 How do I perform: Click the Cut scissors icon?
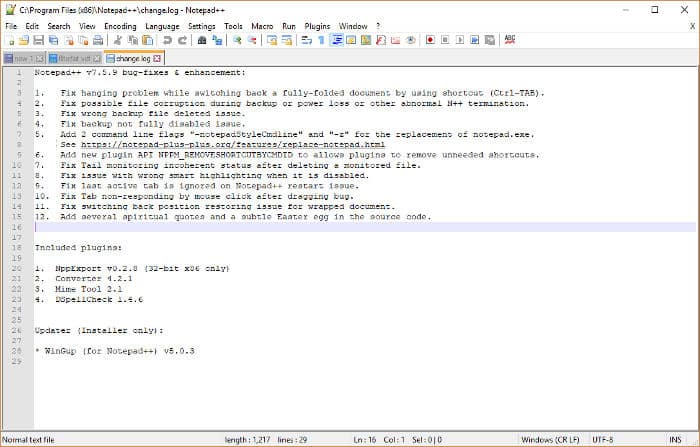point(119,40)
